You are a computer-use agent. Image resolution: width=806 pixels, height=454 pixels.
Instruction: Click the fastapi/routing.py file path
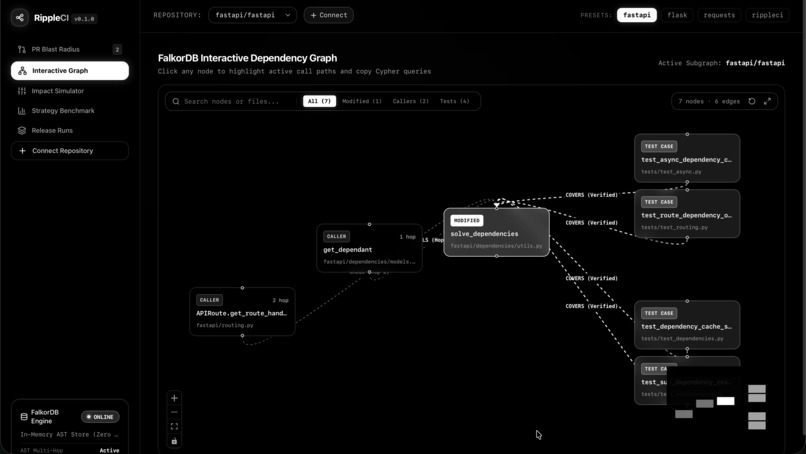click(x=225, y=325)
